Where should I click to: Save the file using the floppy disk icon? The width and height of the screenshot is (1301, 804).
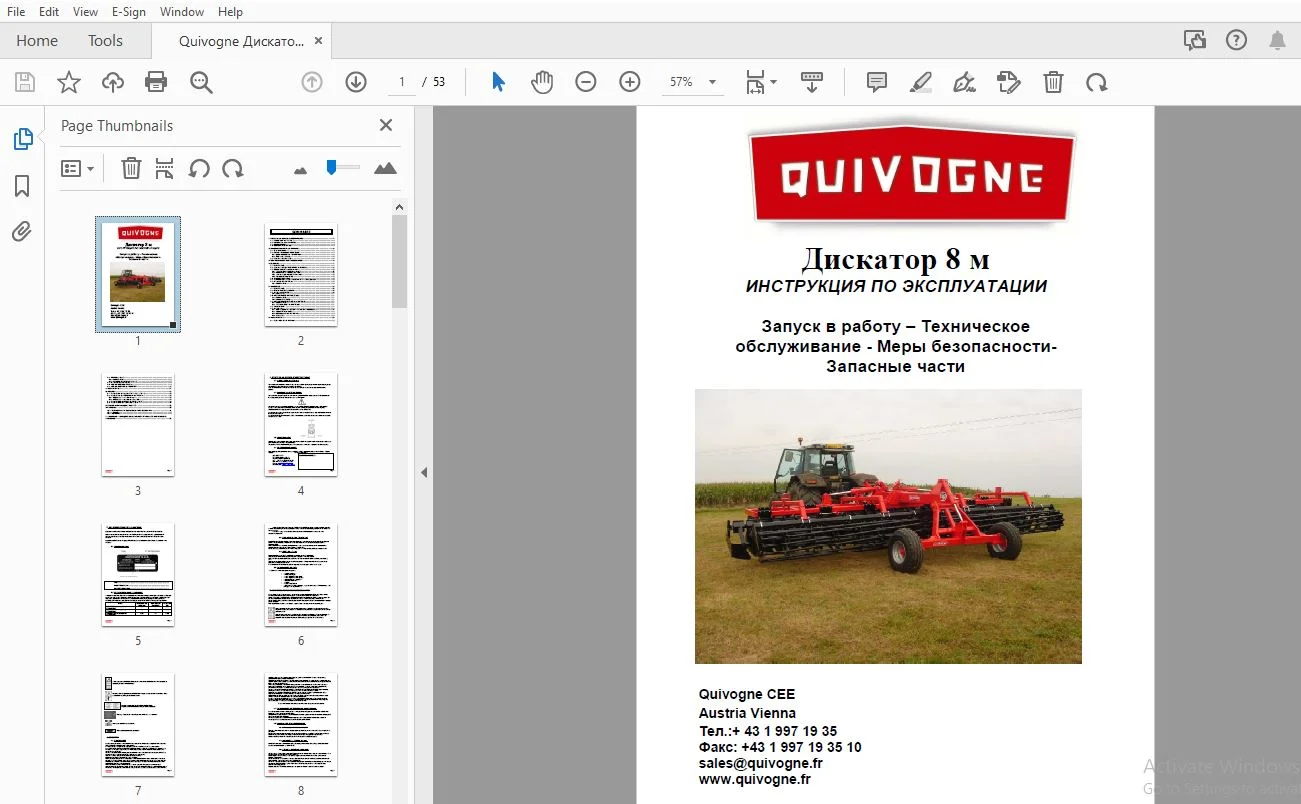tap(24, 82)
